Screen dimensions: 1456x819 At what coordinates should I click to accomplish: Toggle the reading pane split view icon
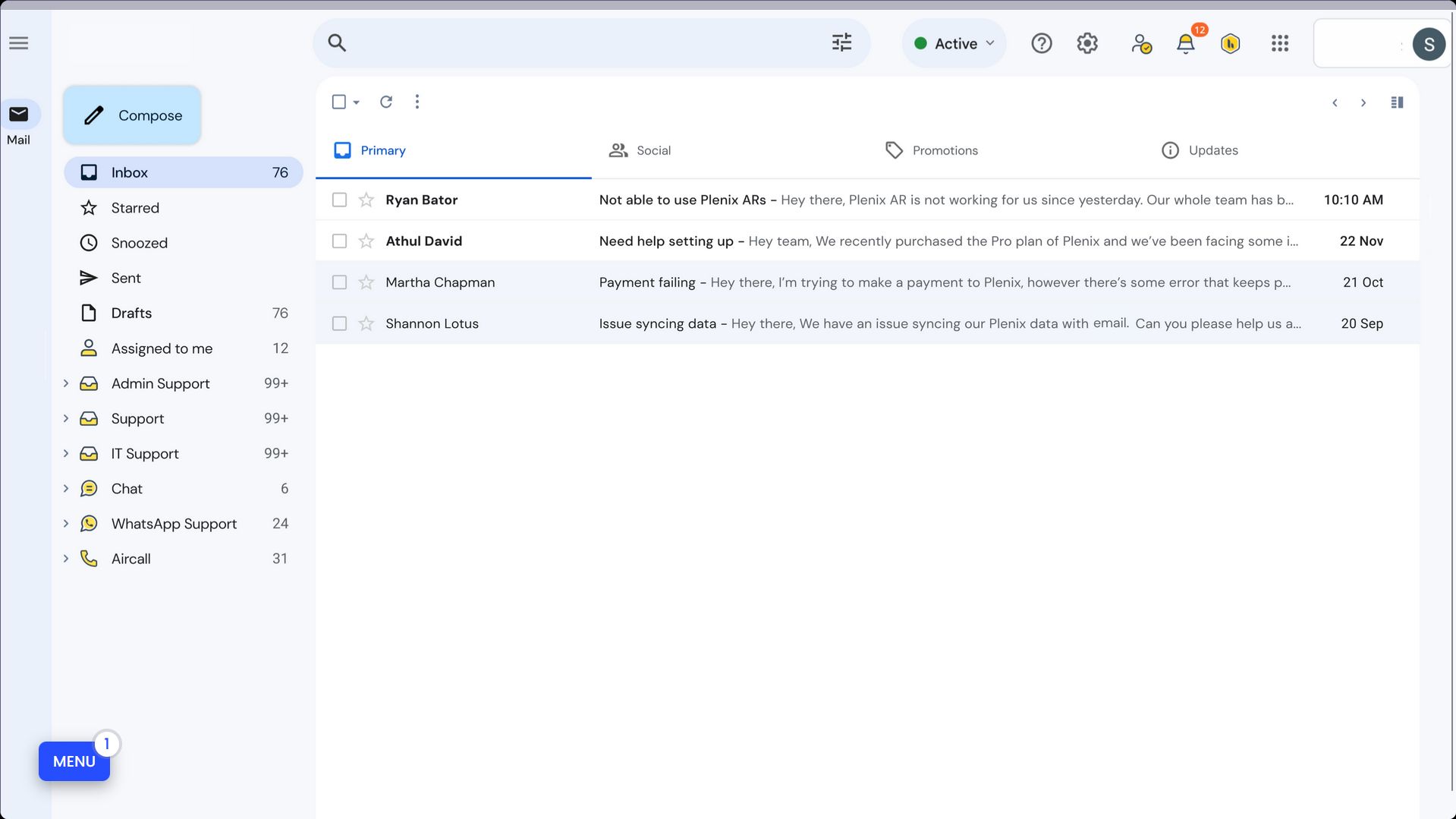pos(1397,102)
